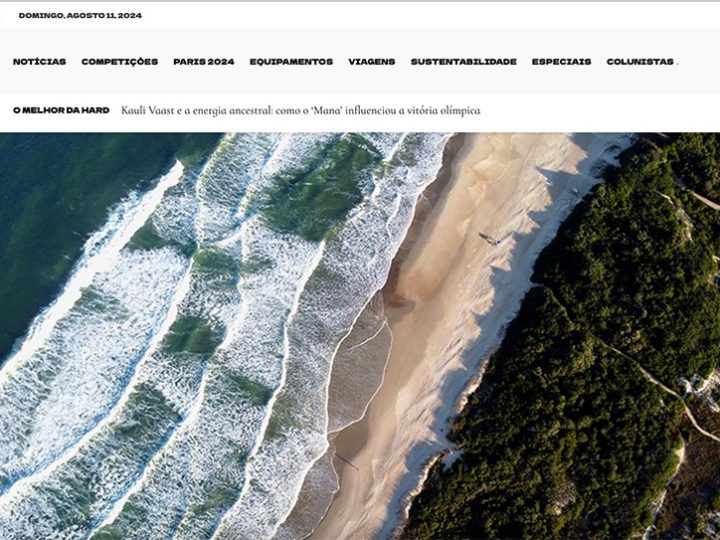Open the Sustentabilidade section
This screenshot has height=540, width=720.
pyautogui.click(x=464, y=62)
